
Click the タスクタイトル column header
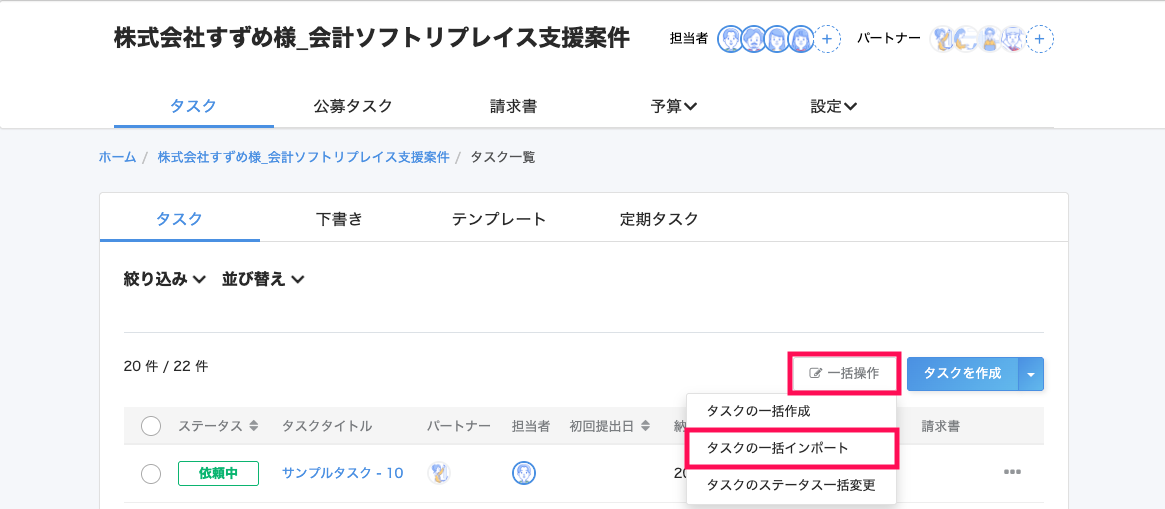(x=327, y=426)
